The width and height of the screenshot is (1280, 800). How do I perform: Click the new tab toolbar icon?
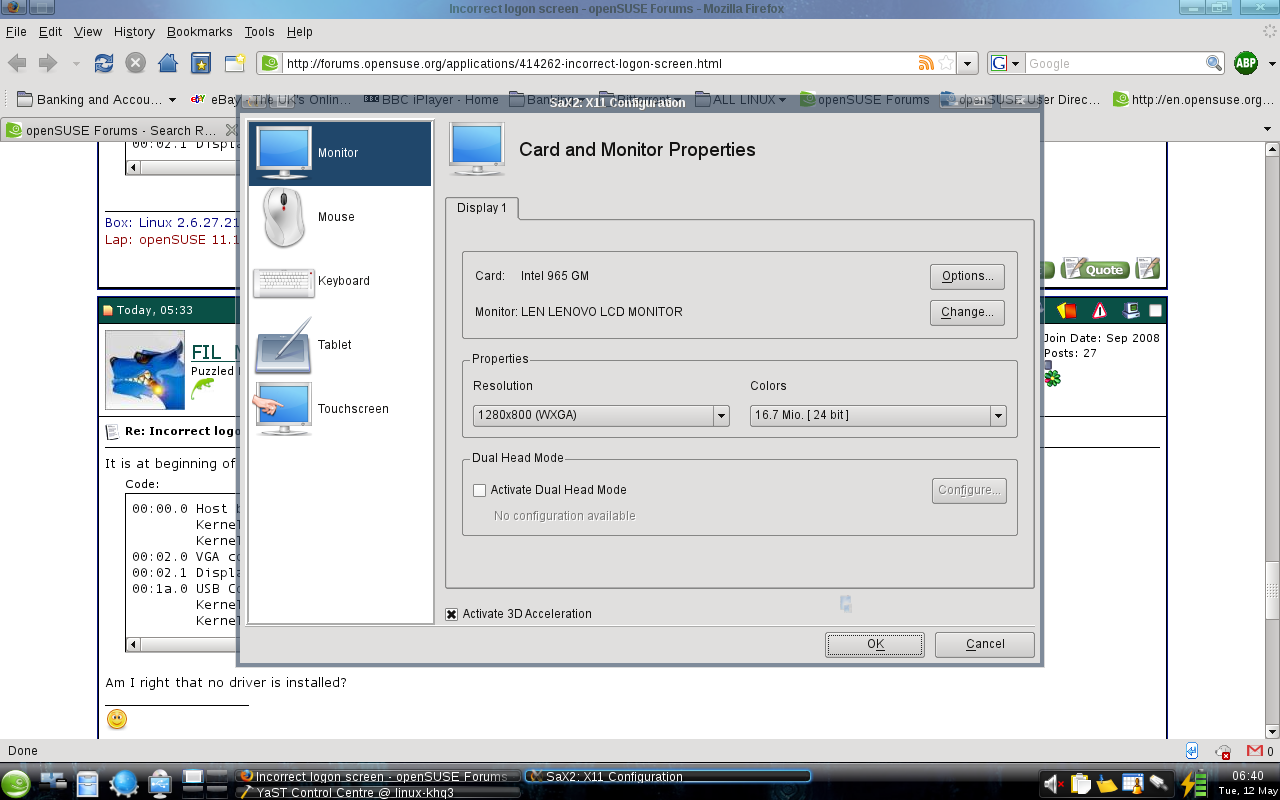pos(234,63)
